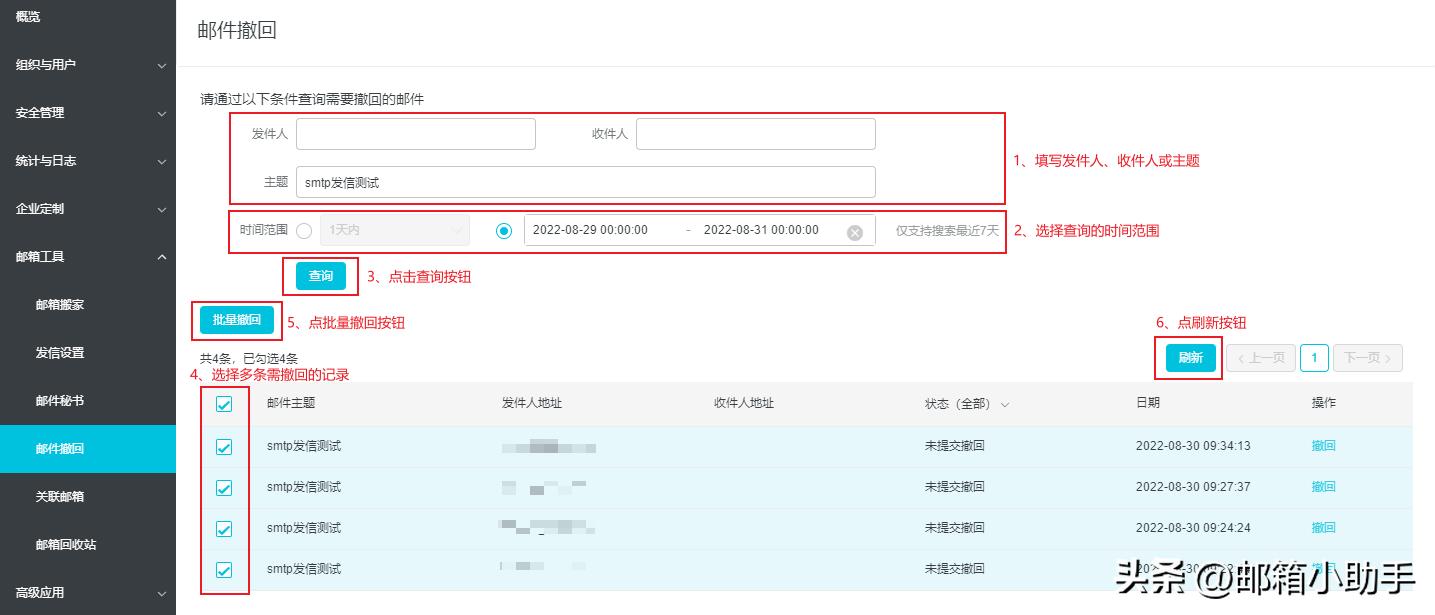This screenshot has height=615, width=1435.
Task: Collapse the 邮箱工具 sidebar section
Action: tap(88, 257)
